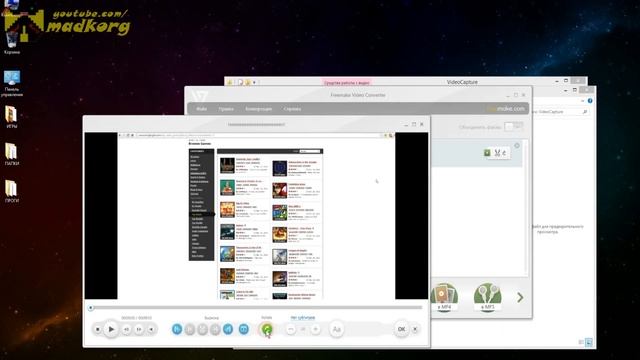Click the seek slider handle at start
This screenshot has width=640, height=360.
(x=91, y=307)
